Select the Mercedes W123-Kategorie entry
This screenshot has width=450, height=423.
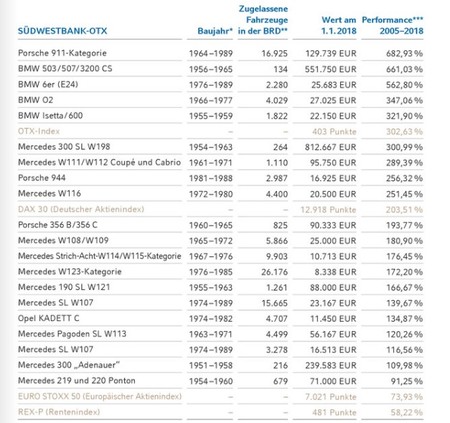pyautogui.click(x=70, y=272)
